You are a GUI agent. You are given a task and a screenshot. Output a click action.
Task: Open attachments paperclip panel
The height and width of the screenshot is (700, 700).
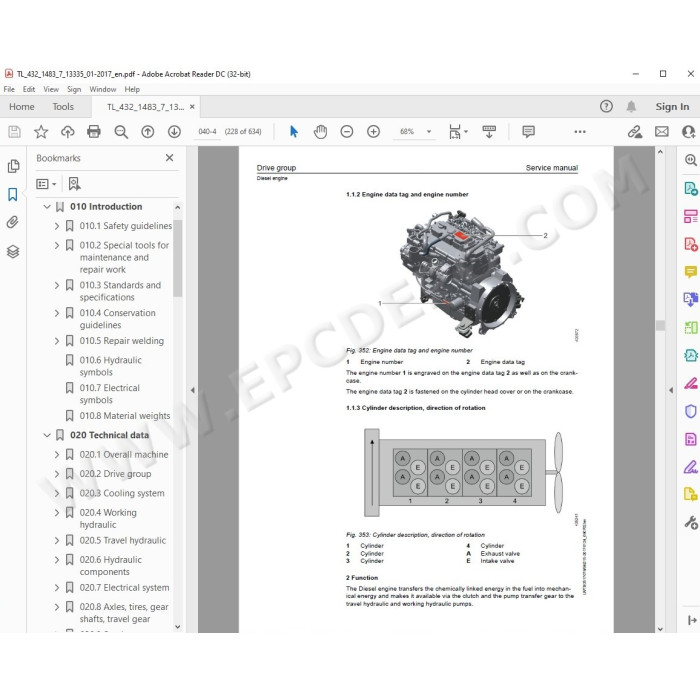click(12, 222)
